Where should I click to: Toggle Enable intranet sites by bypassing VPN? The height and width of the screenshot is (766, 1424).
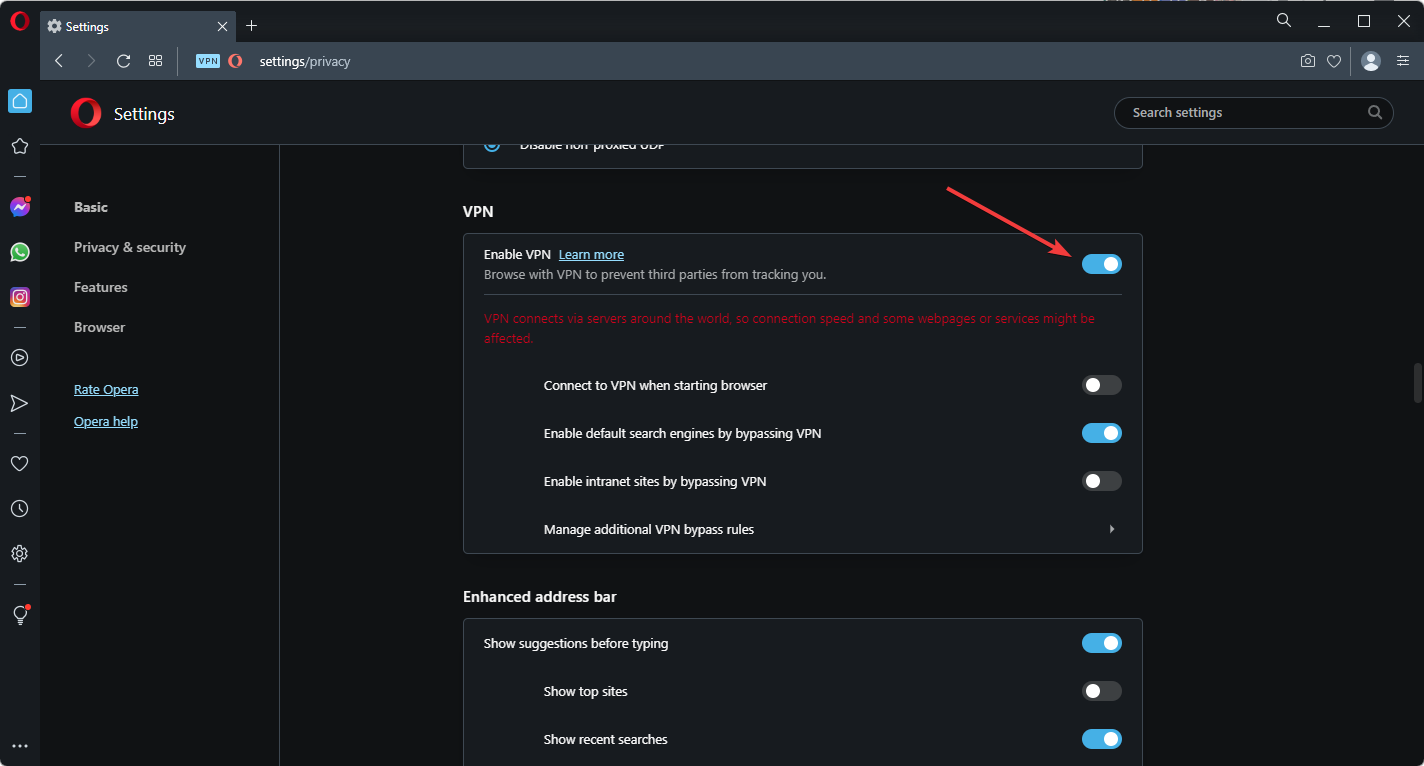tap(1102, 481)
